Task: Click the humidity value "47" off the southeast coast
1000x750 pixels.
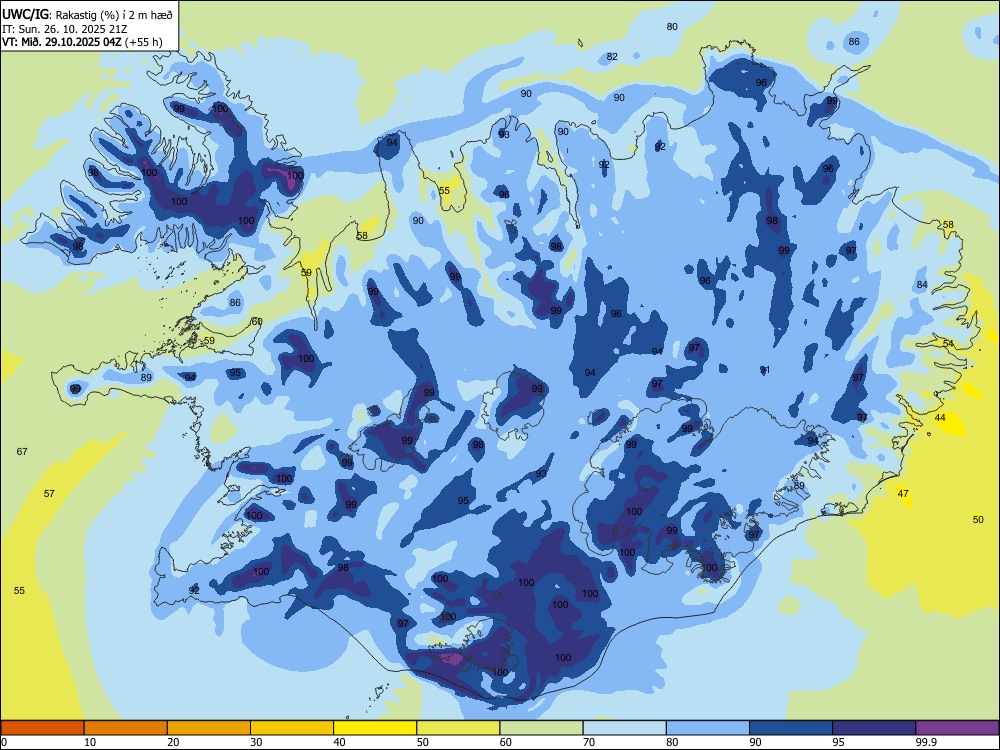Action: (903, 494)
